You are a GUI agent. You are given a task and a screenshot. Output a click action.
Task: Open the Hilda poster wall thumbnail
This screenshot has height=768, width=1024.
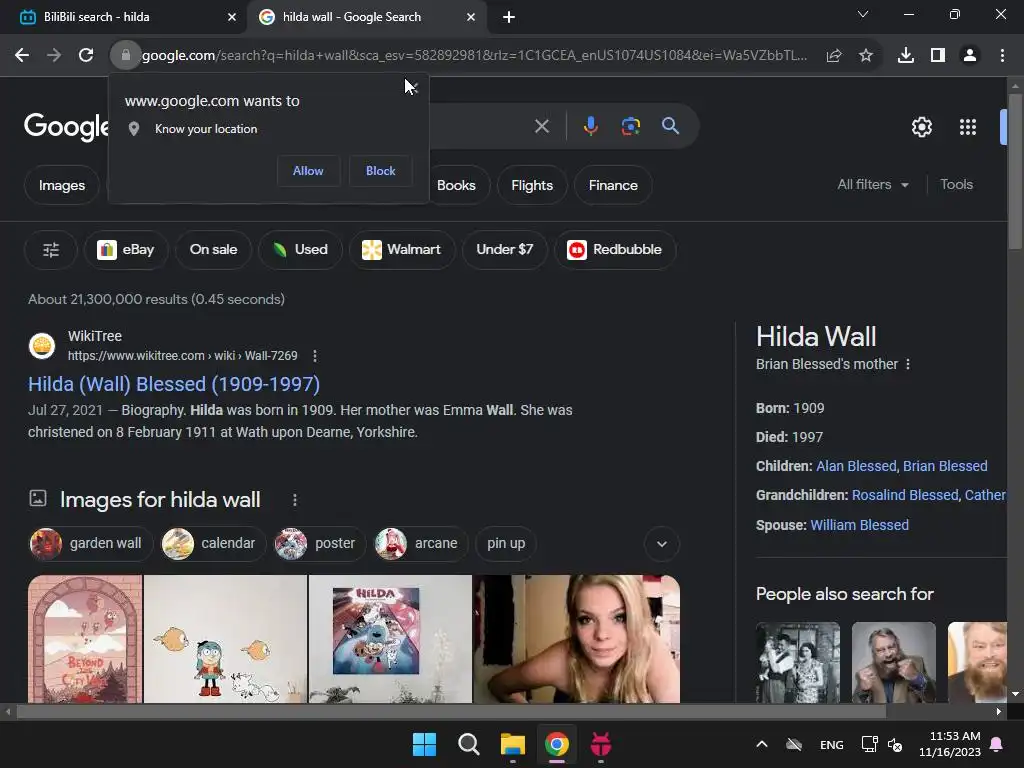click(x=390, y=639)
